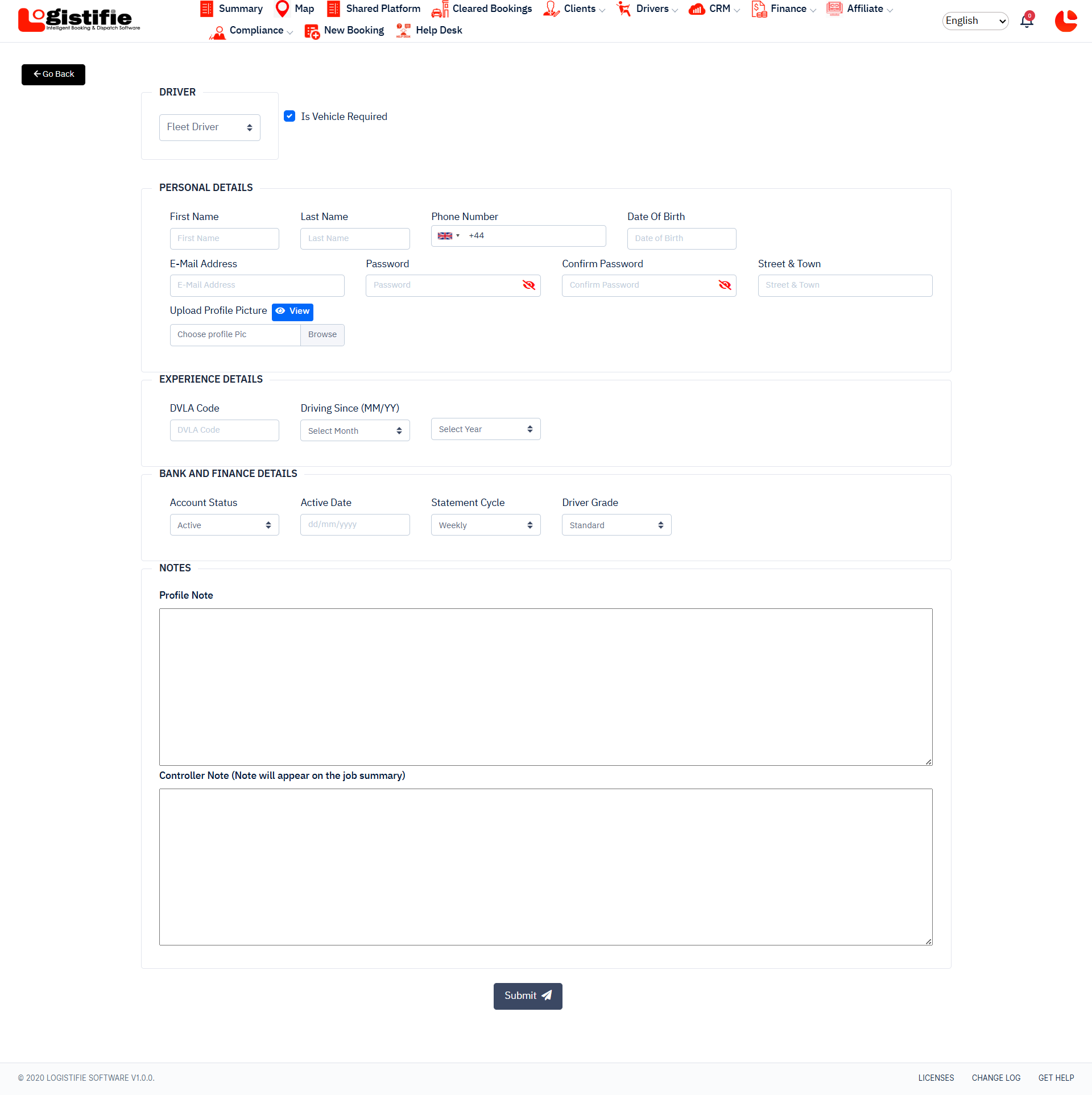Viewport: 1092px width, 1095px height.
Task: Expand the Select Month dropdown
Action: pos(355,431)
